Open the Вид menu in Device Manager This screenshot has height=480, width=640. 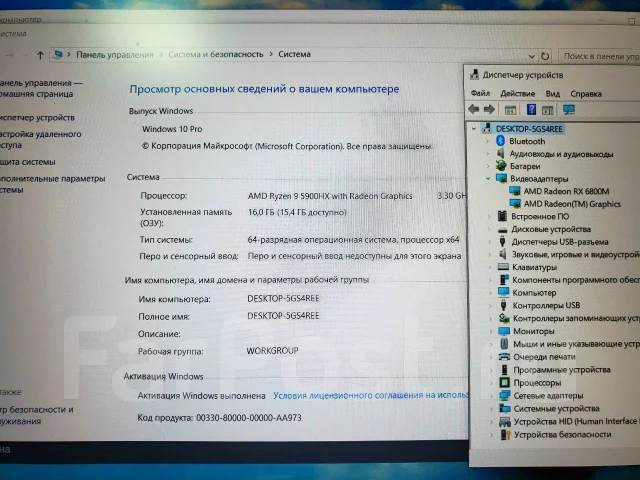pyautogui.click(x=553, y=94)
